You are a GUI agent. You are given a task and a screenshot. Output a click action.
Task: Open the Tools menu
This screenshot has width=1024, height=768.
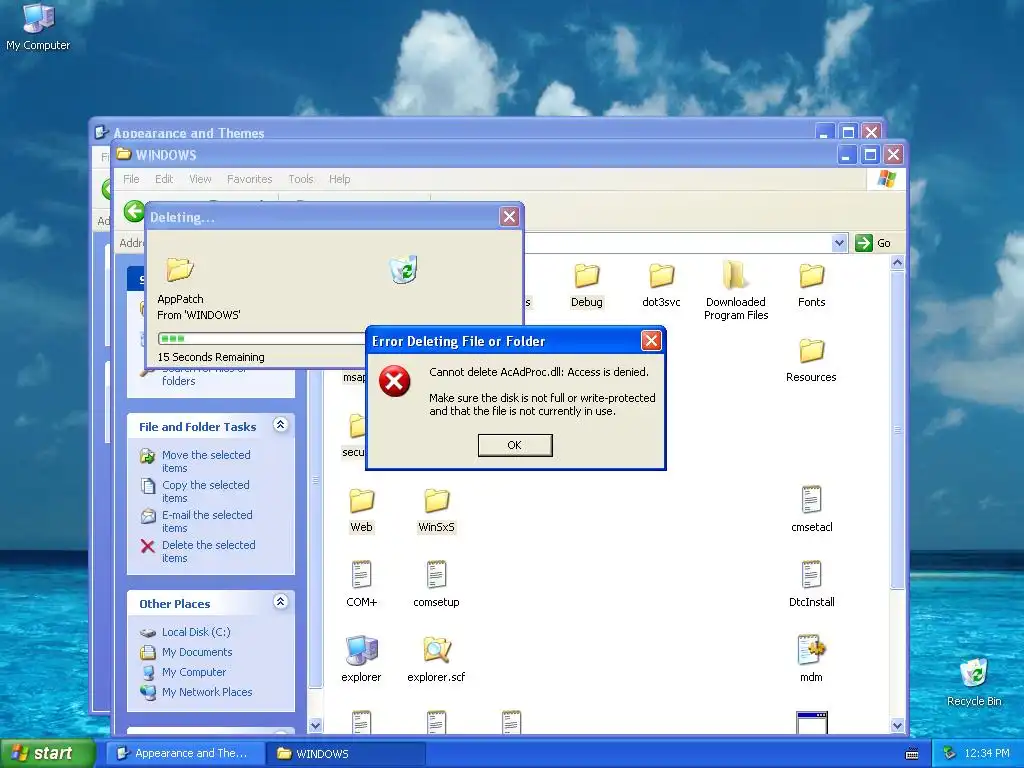click(x=300, y=179)
